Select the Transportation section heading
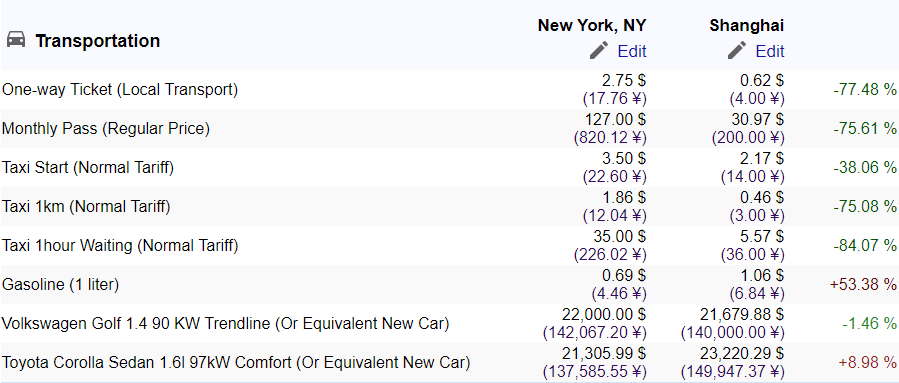Viewport: 899px width, 383px height. tap(97, 41)
